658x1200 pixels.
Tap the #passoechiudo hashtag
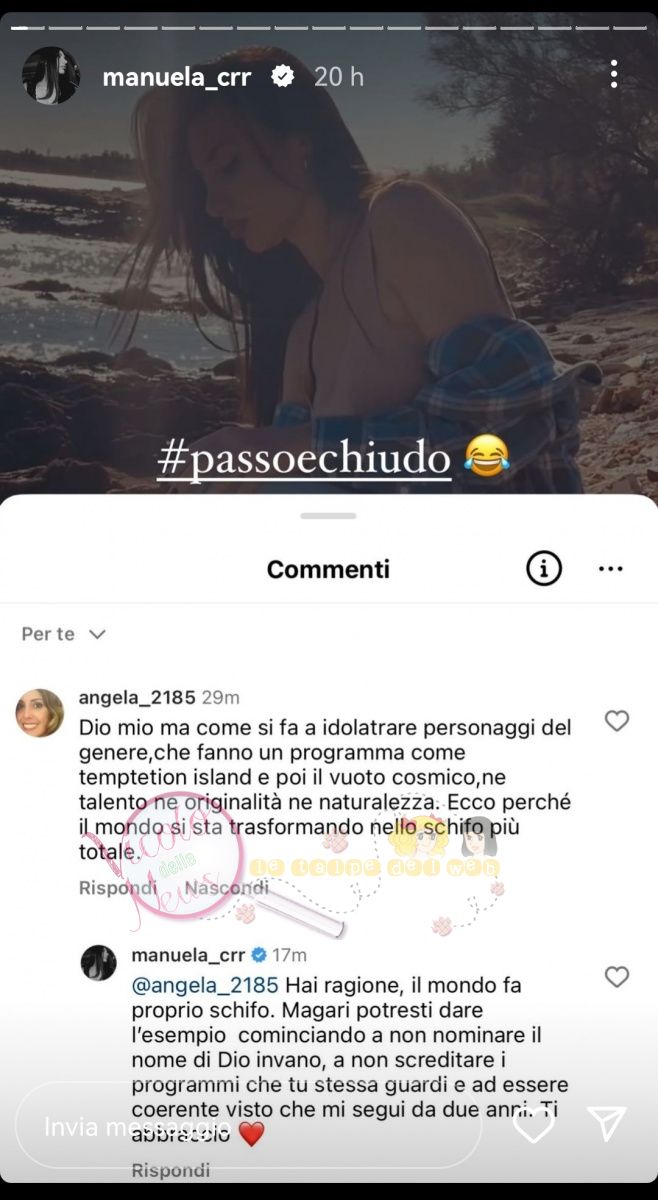pos(304,458)
